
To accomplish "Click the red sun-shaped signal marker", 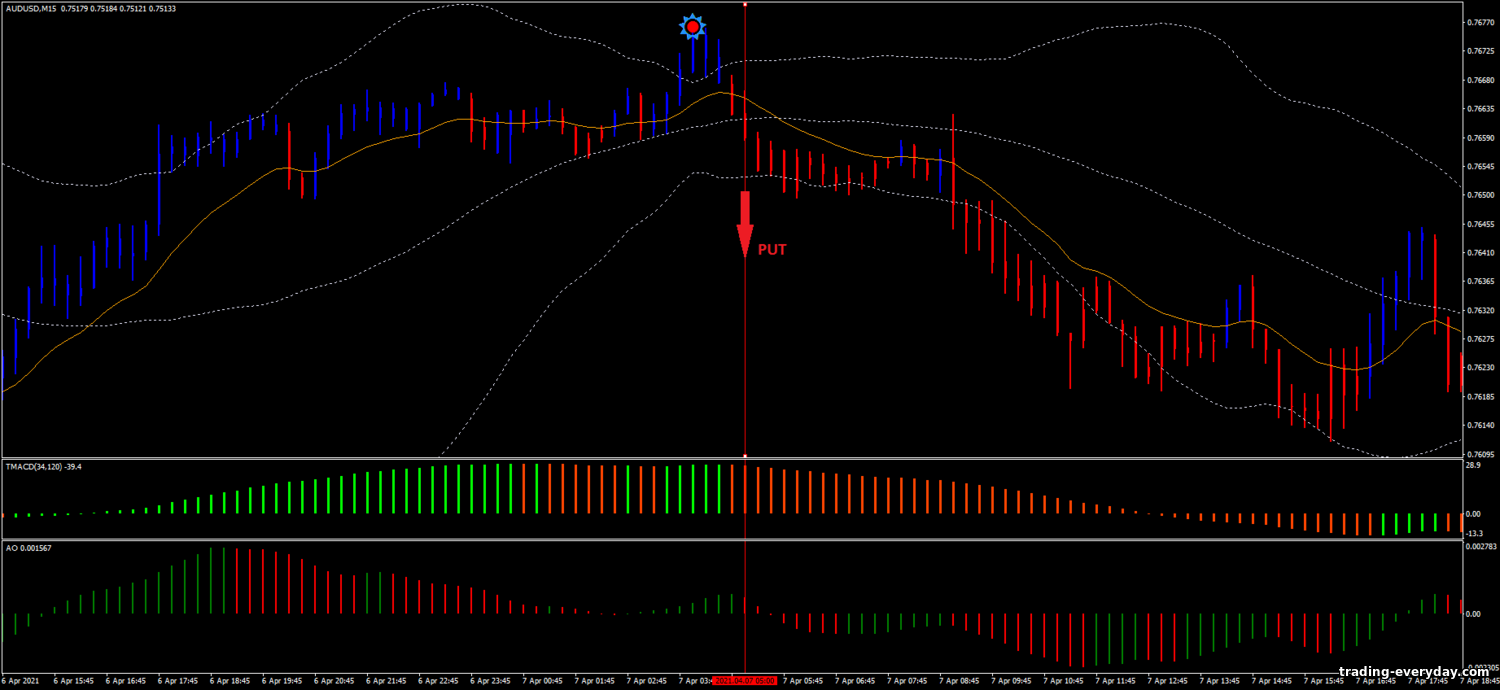I will (x=691, y=27).
